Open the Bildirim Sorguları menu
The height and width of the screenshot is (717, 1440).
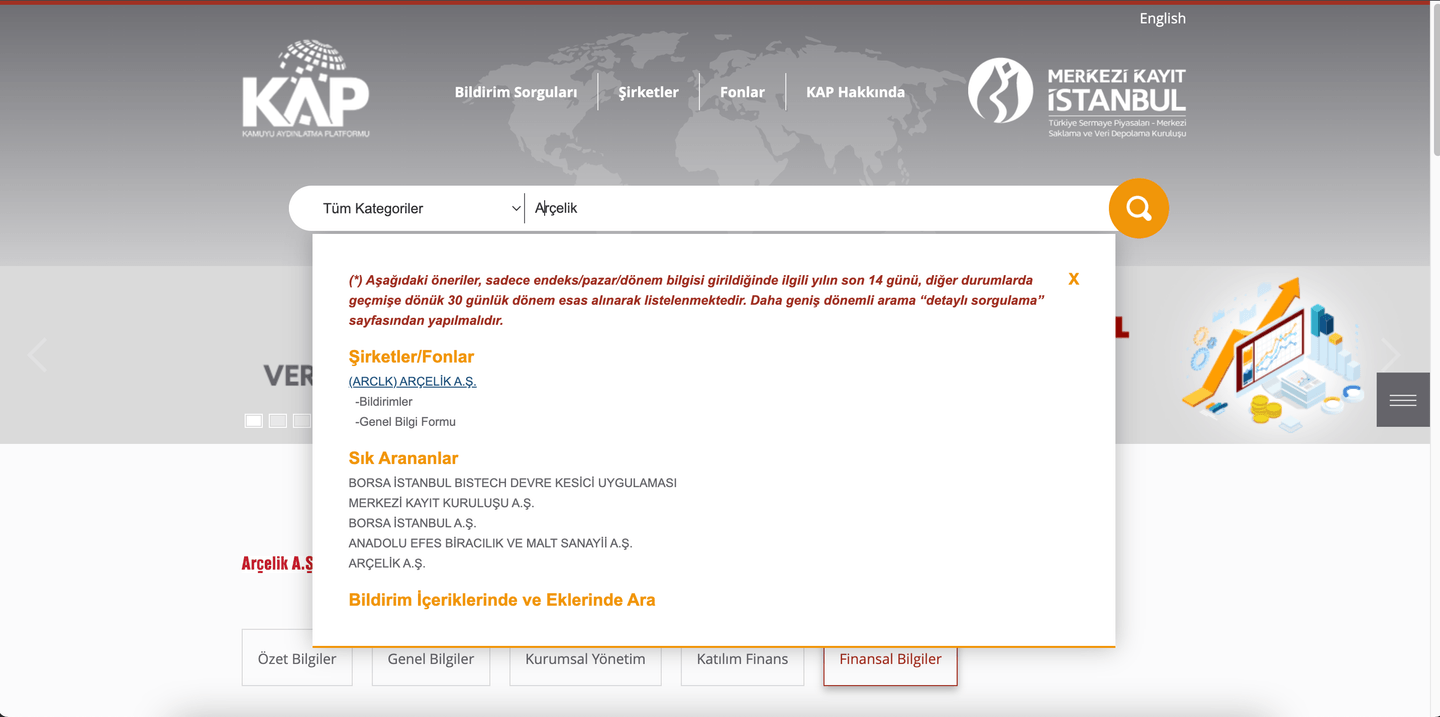pyautogui.click(x=516, y=91)
